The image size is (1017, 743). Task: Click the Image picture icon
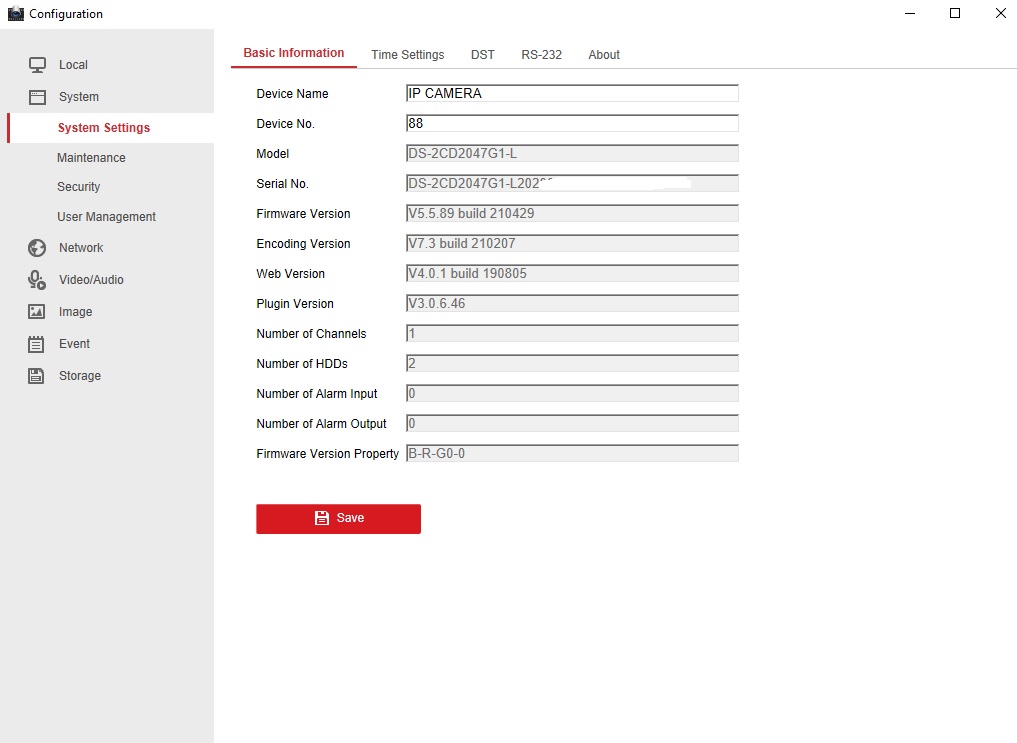[37, 312]
